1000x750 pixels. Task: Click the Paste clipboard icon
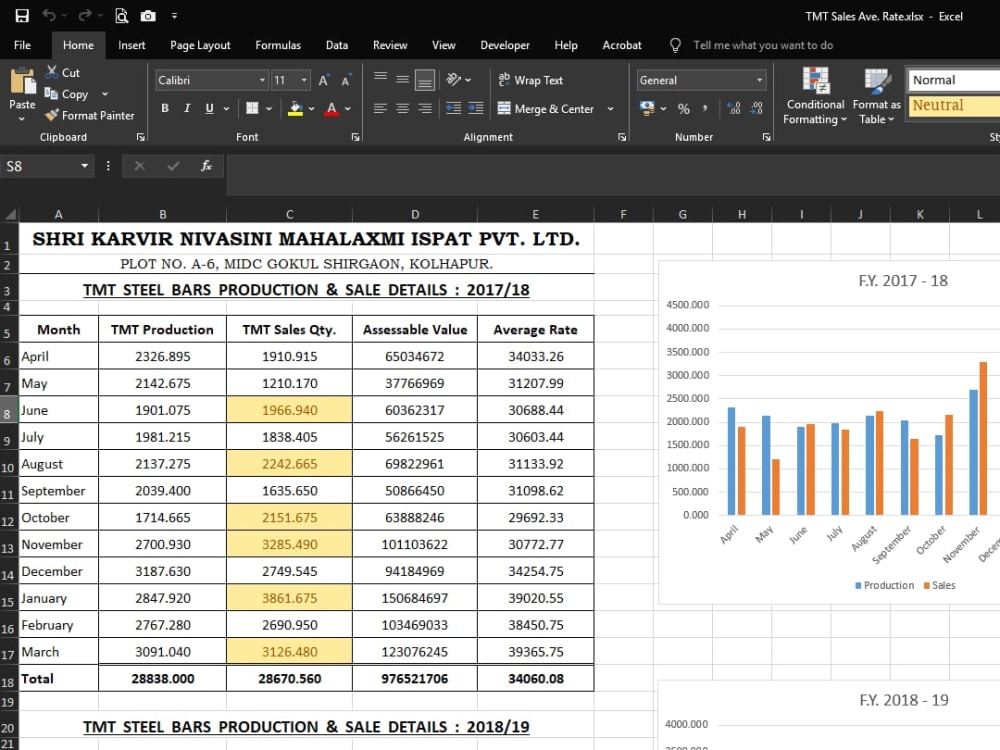[x=23, y=81]
